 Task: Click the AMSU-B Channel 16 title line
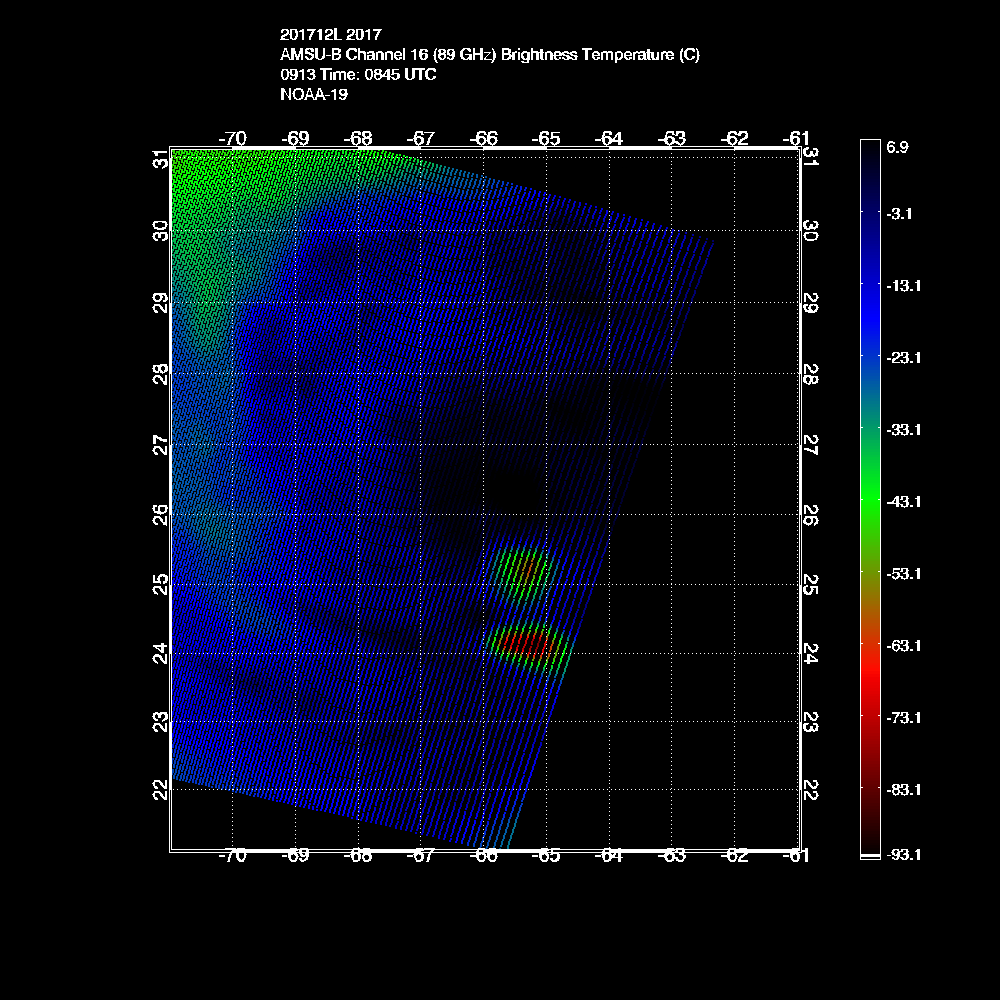[x=490, y=55]
